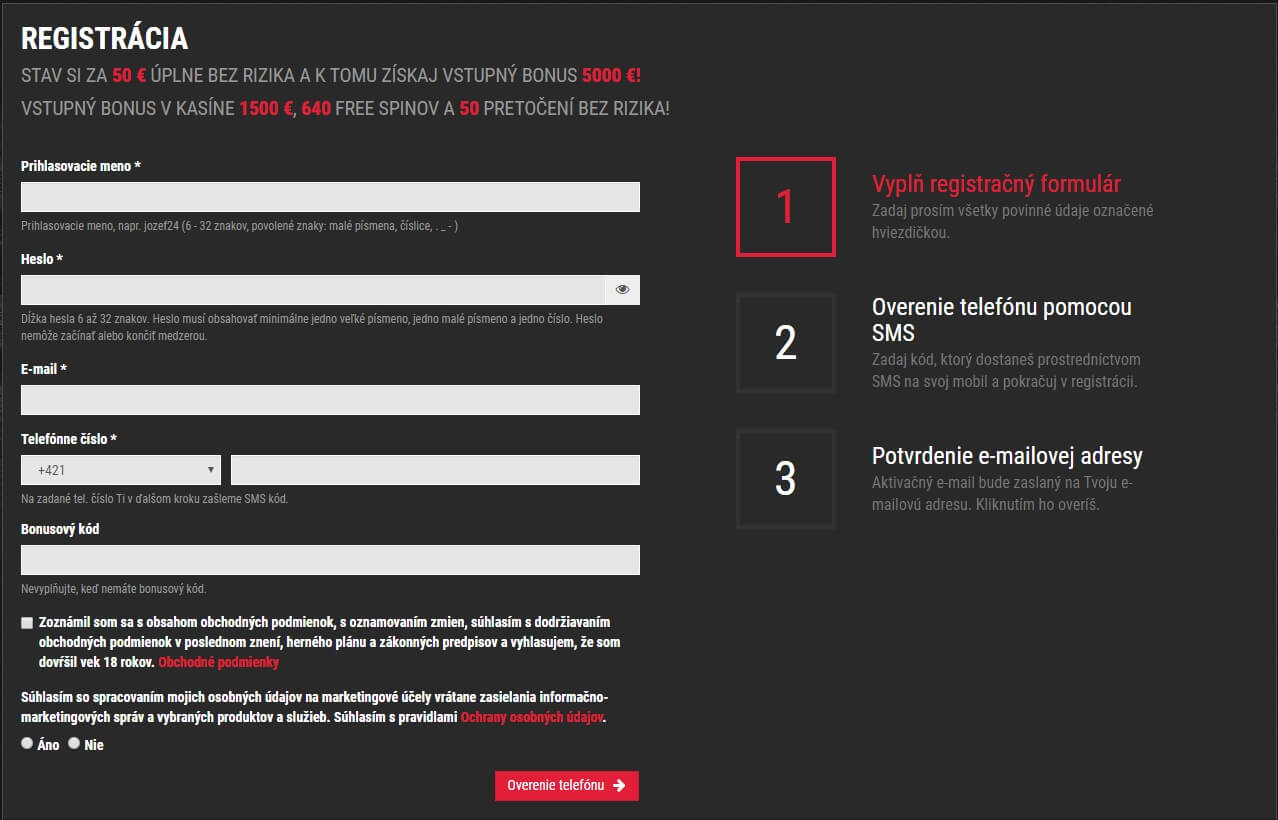
Task: Focus the Prihlasovacie meno input field
Action: coord(330,197)
